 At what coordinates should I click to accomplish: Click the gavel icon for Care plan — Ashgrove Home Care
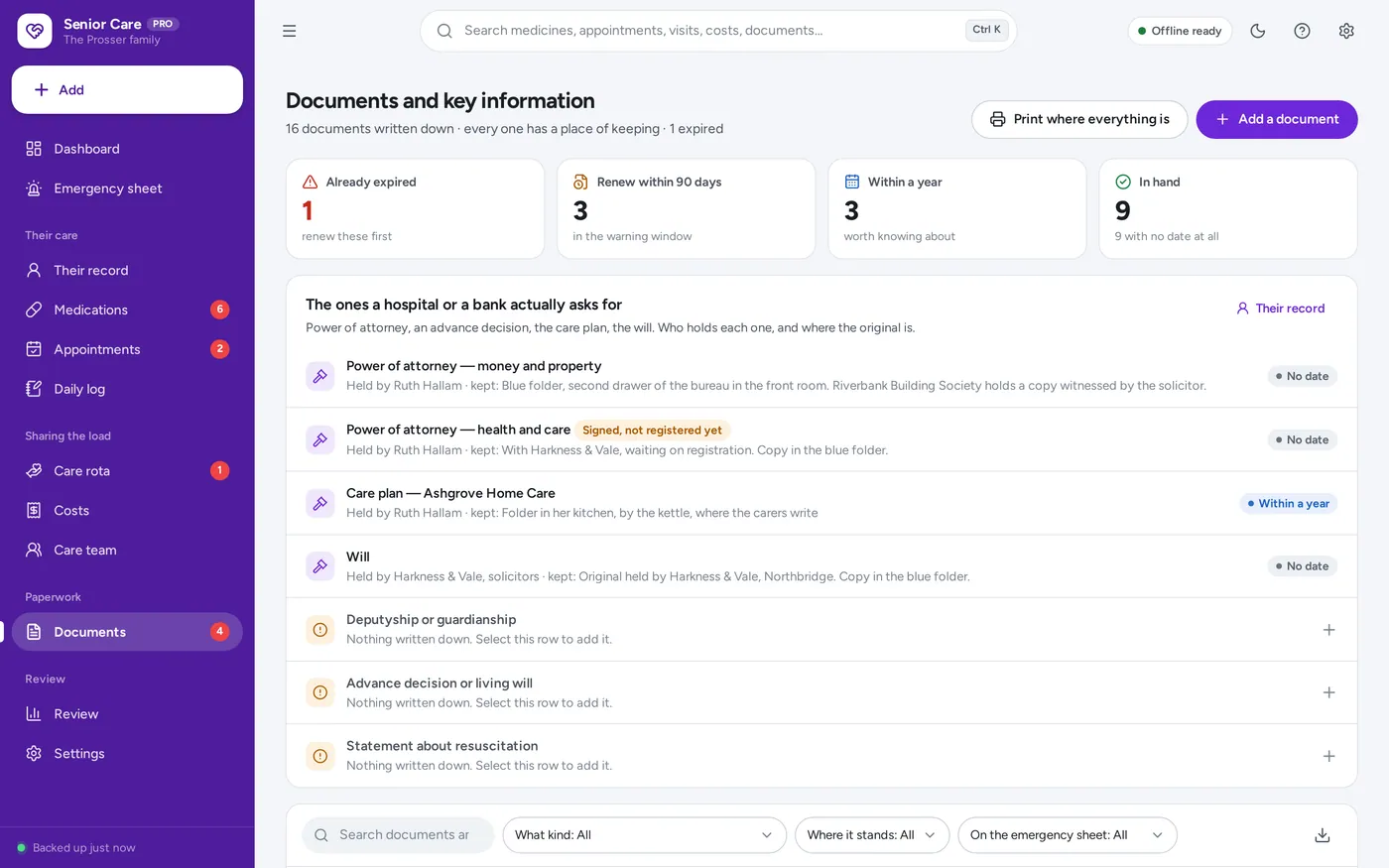pyautogui.click(x=320, y=503)
